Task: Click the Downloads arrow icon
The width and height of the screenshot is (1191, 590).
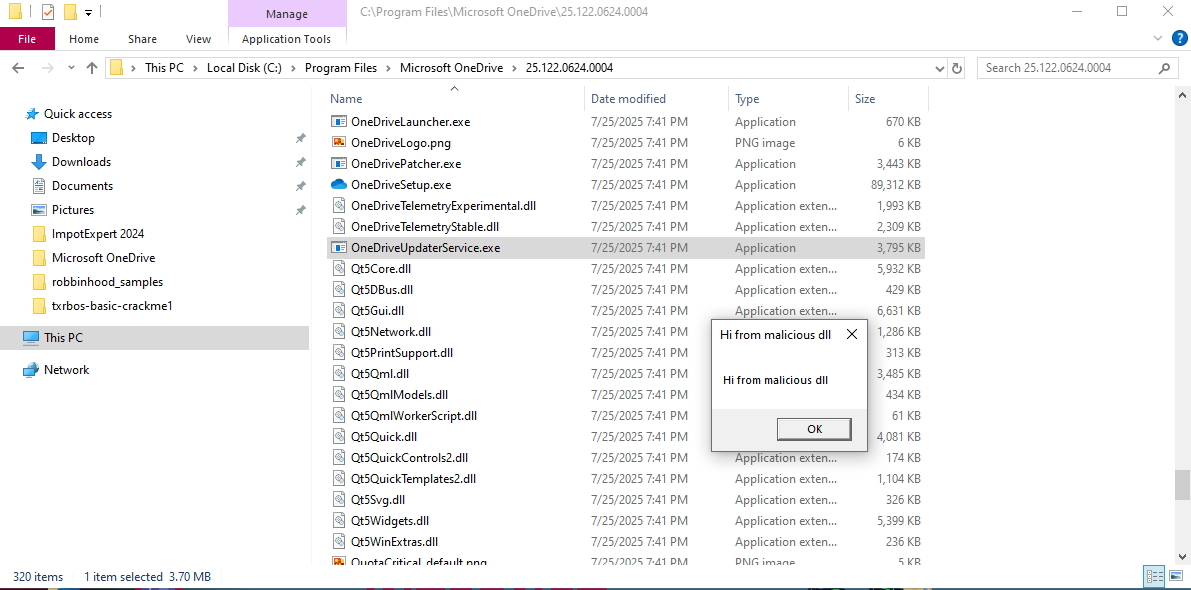Action: (x=39, y=162)
